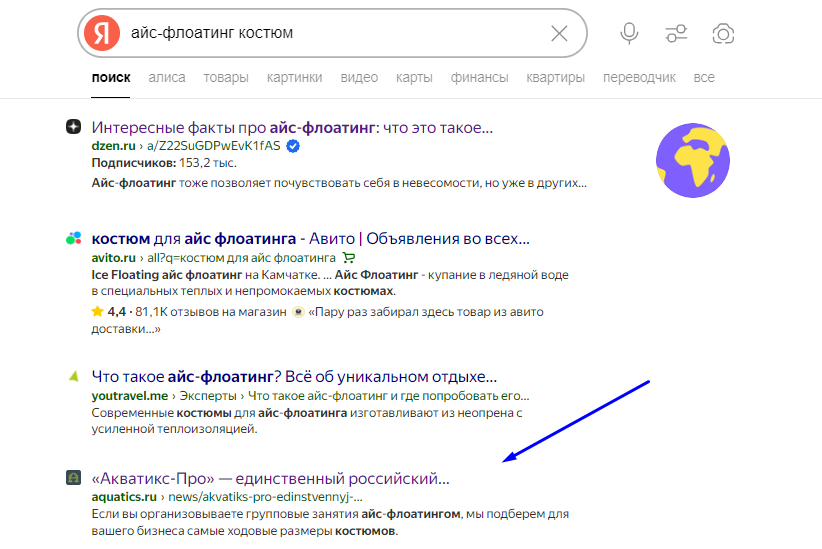Click the Avito favicon beside second result
822x549 pixels.
73,238
